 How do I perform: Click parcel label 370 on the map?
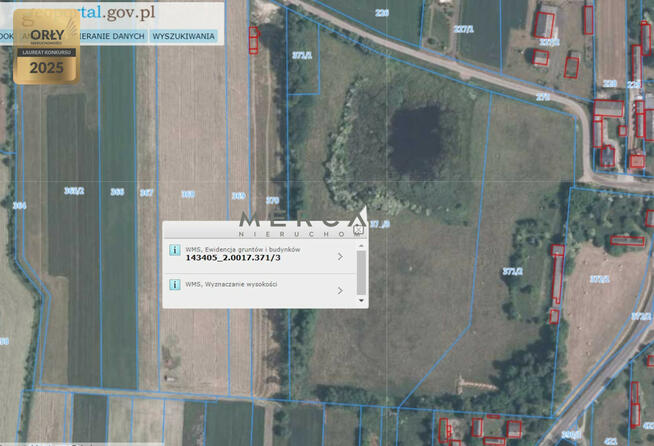(x=273, y=200)
